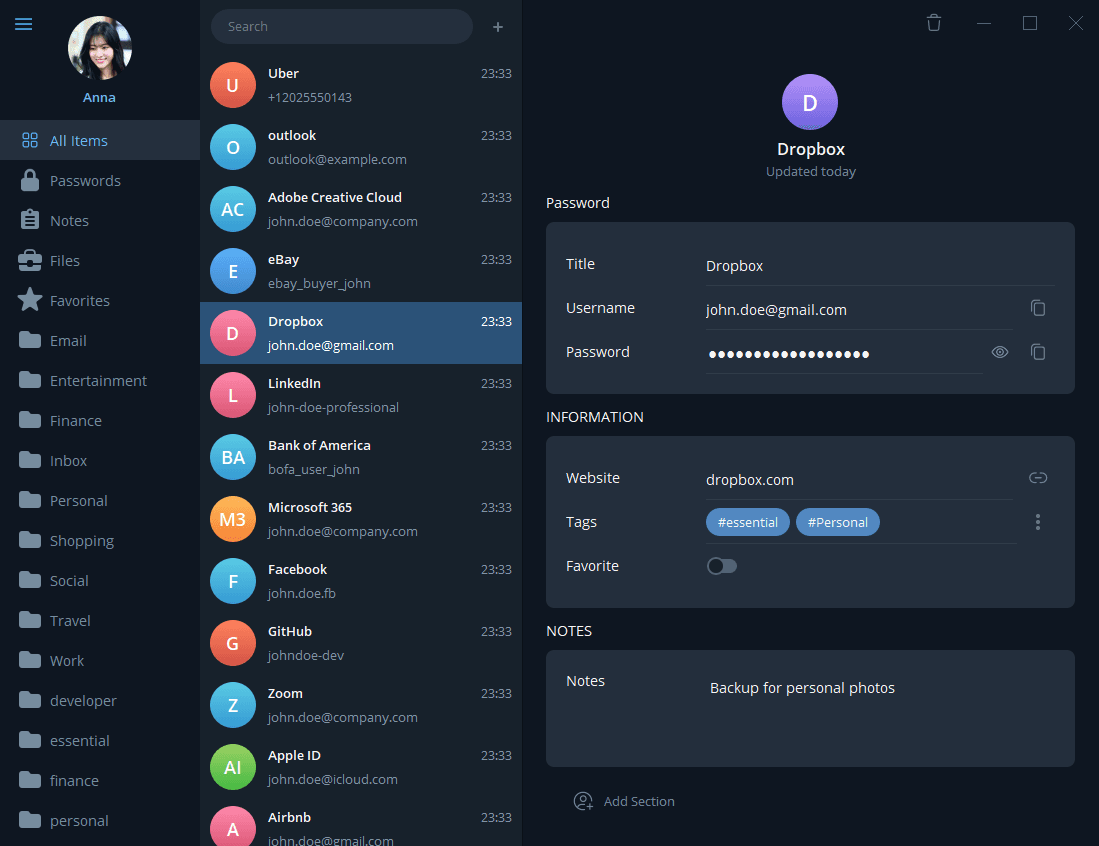
Task: Select Bank of America entry
Action: 361,457
